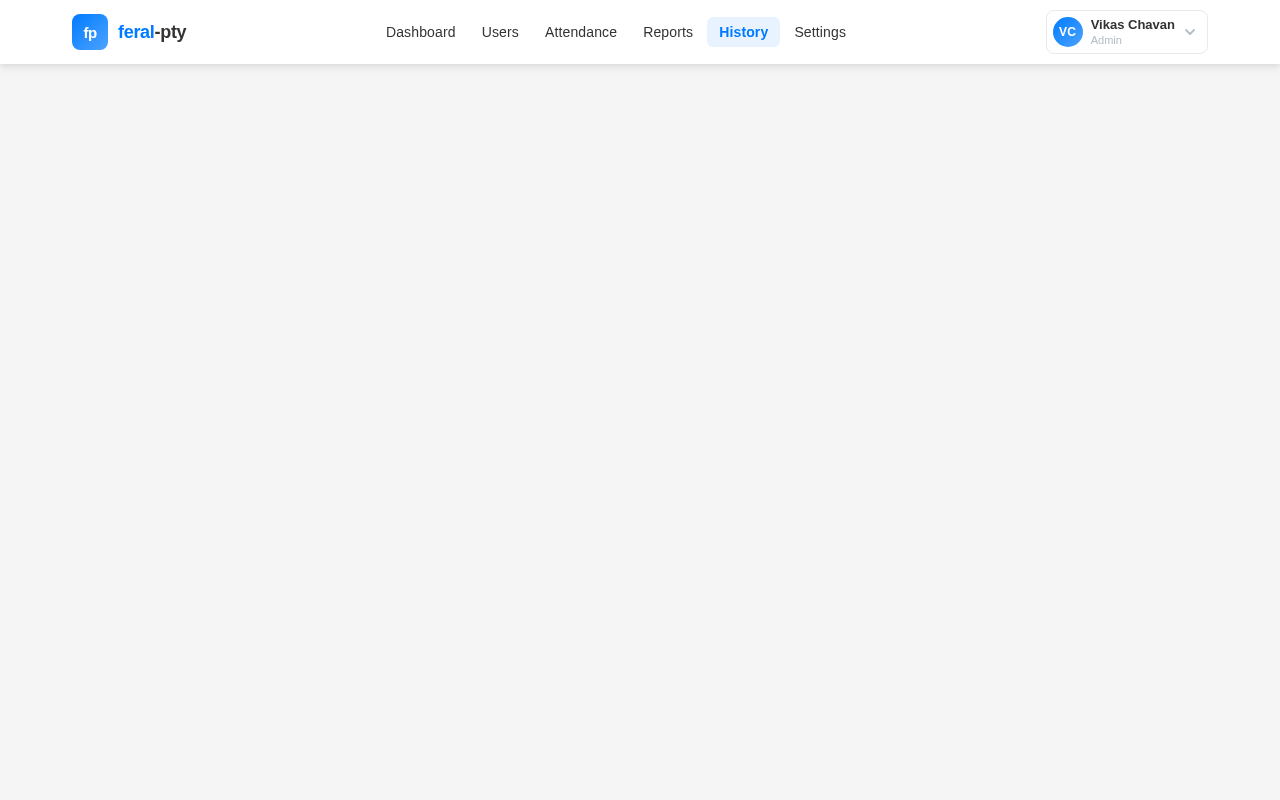Image resolution: width=1280 pixels, height=800 pixels.
Task: Select the History tab
Action: tap(743, 32)
